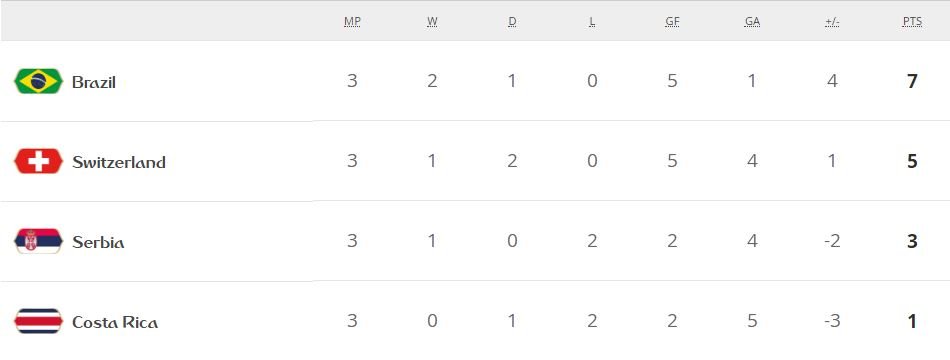Click the +/- goal difference header

832,22
